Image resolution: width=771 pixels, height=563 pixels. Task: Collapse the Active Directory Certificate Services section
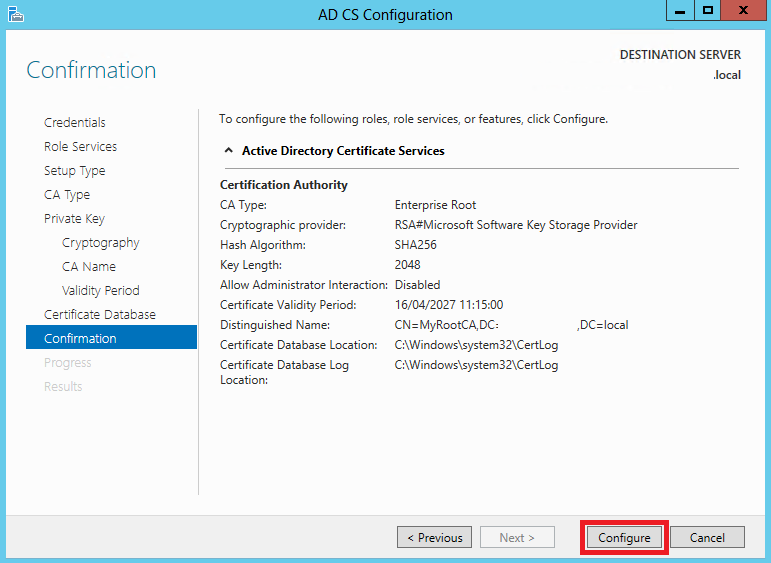[x=227, y=151]
